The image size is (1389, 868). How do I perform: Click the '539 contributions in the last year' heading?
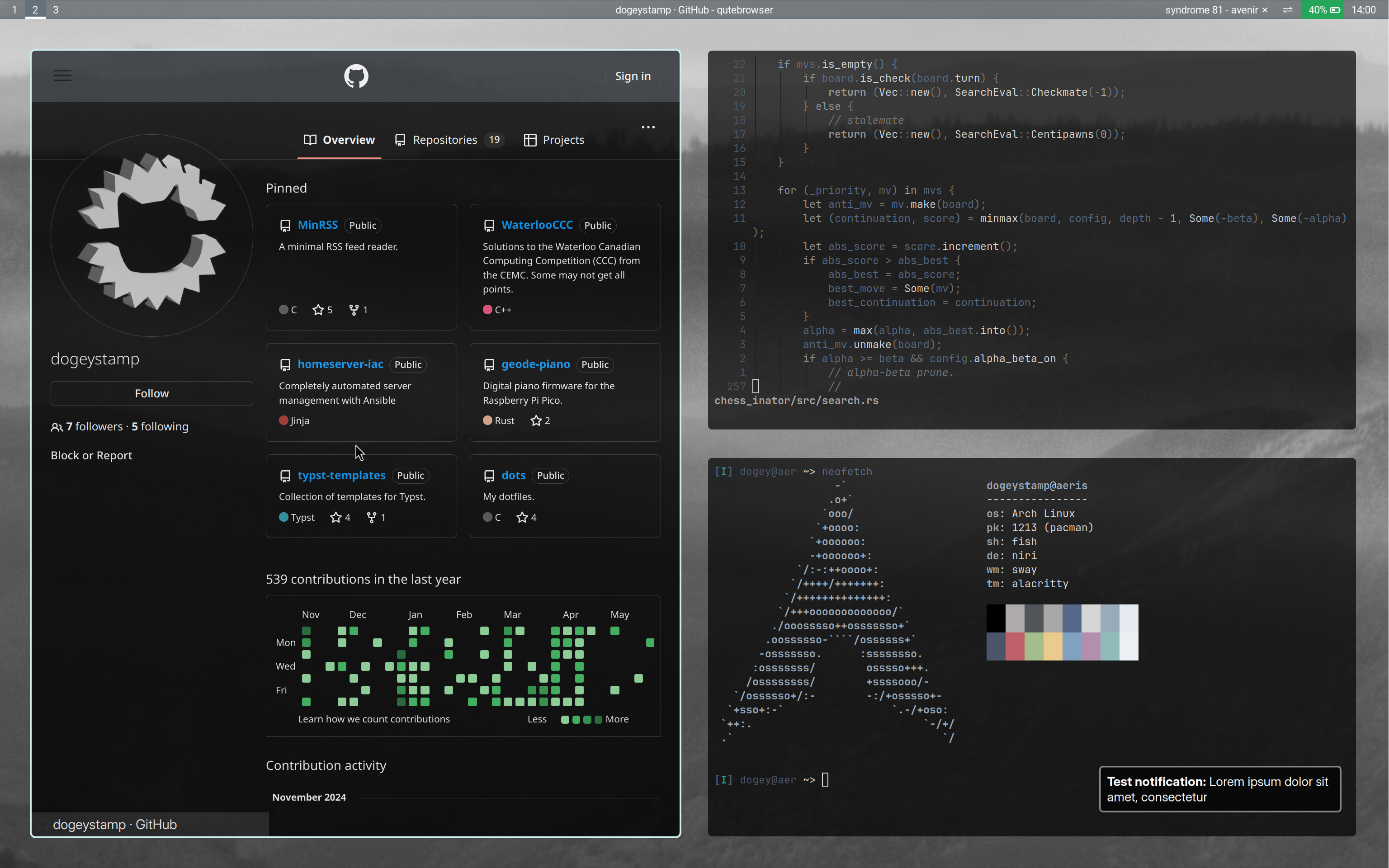364,579
